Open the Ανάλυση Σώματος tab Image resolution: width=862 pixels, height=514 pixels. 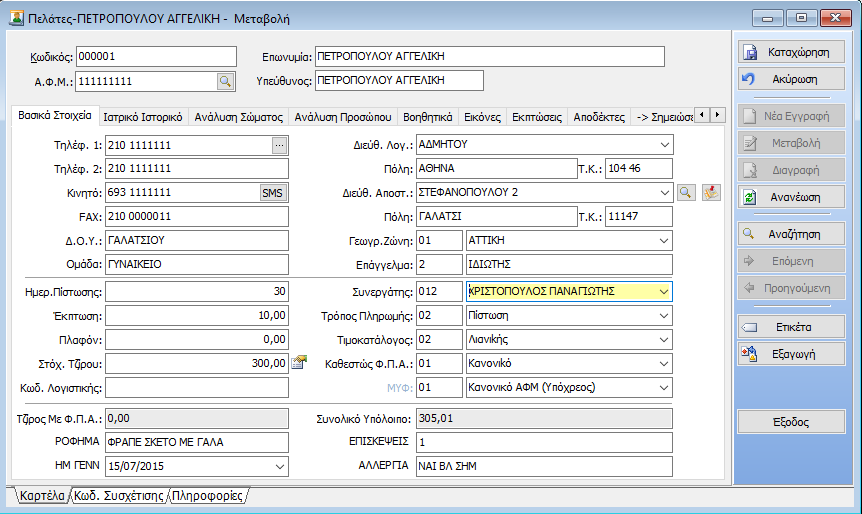pyautogui.click(x=239, y=117)
